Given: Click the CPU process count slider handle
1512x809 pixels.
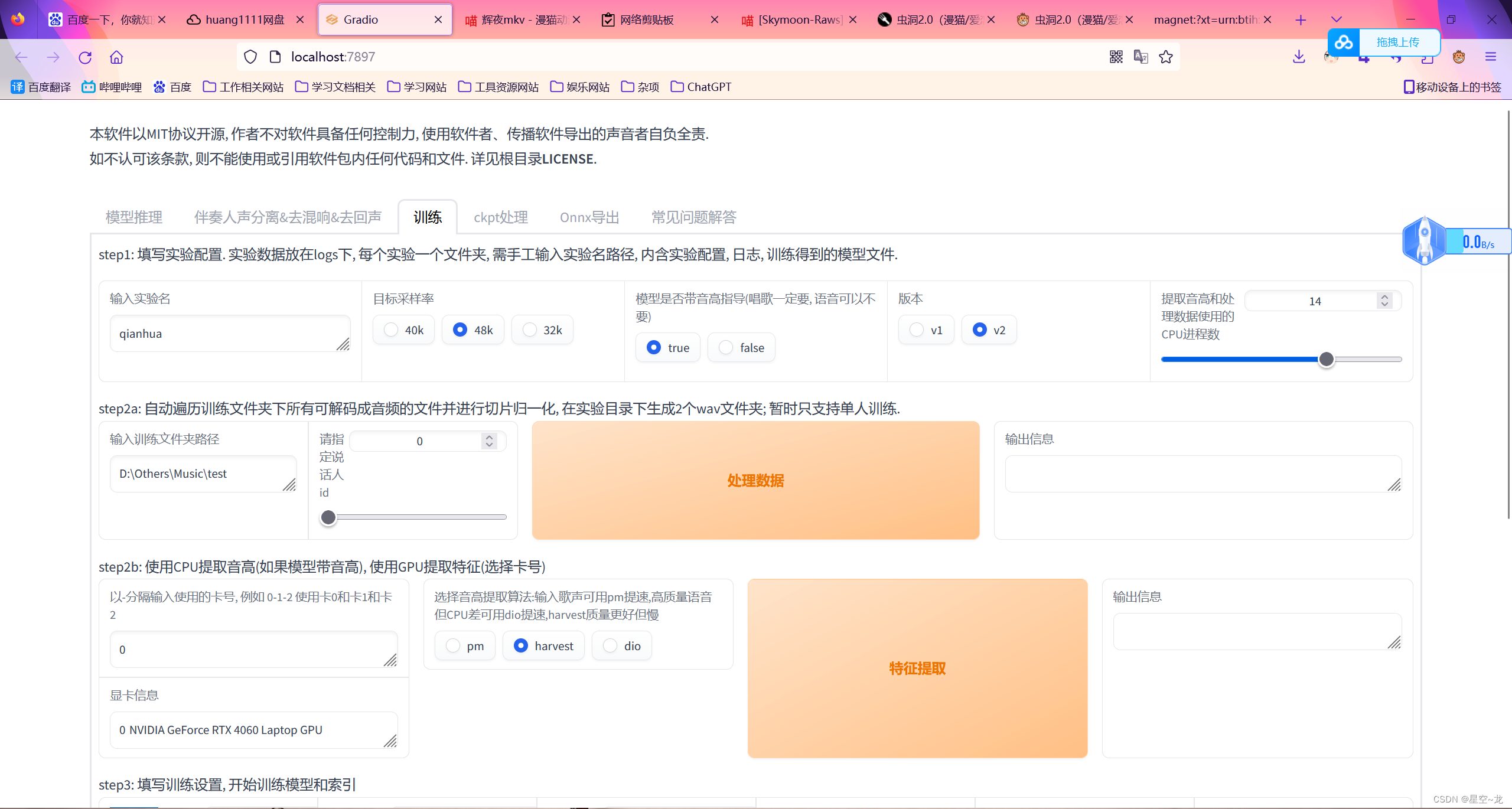Looking at the screenshot, I should [1326, 359].
